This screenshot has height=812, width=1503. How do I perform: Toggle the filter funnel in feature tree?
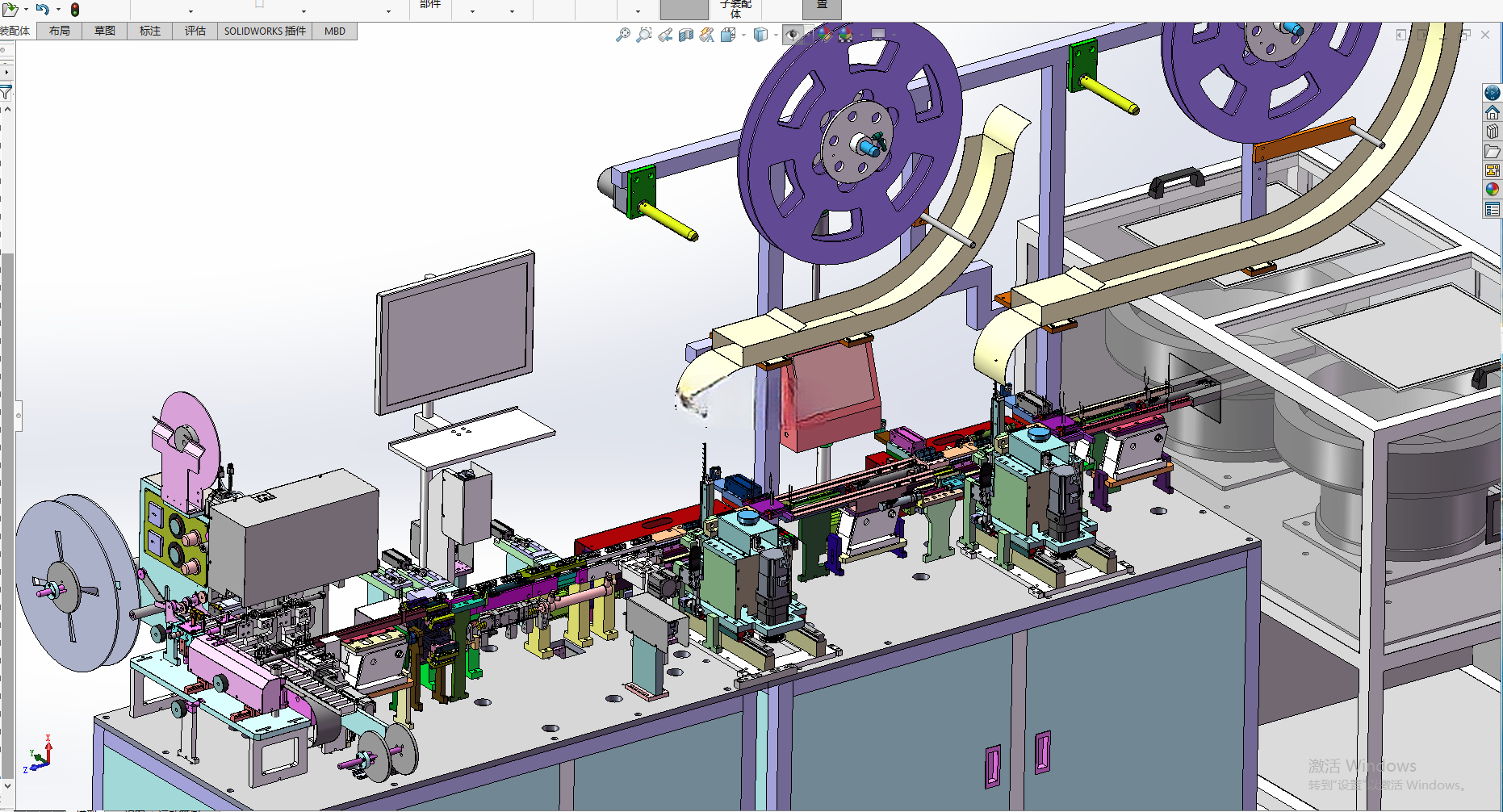(x=6, y=92)
